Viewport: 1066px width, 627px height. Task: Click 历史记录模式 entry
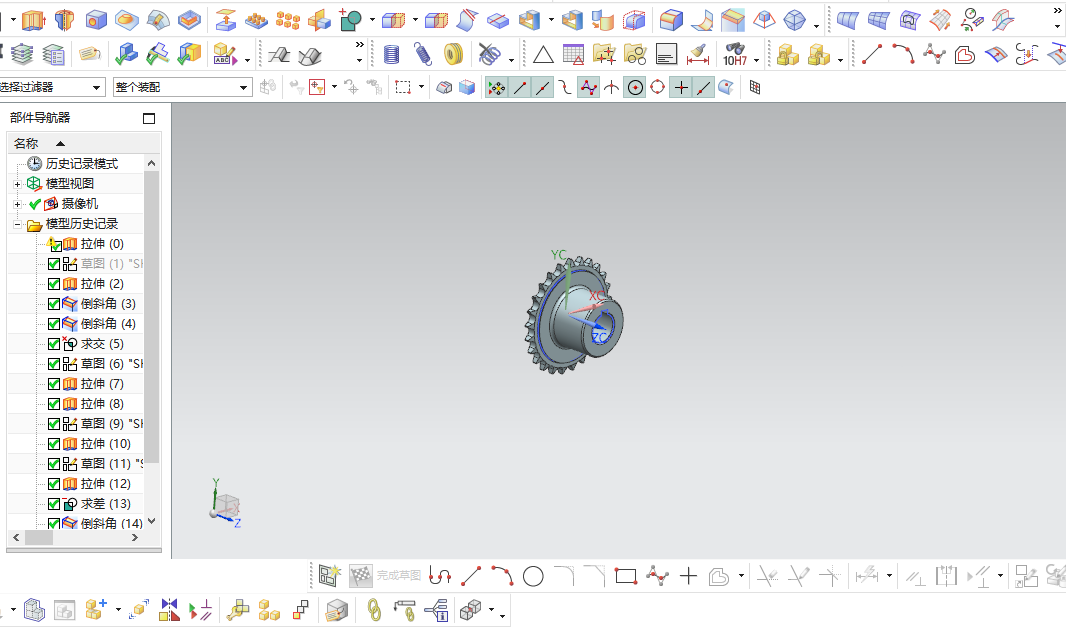(x=82, y=164)
